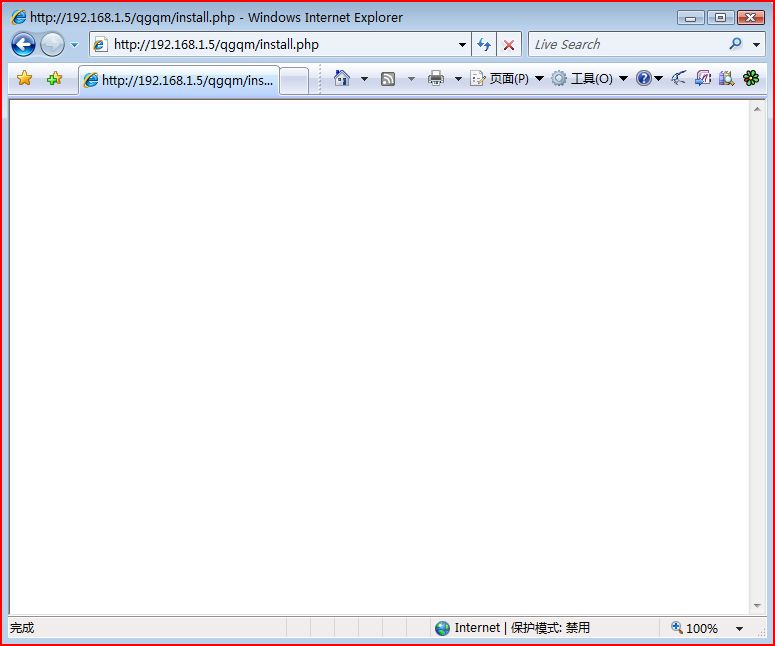Click the greyed Forward navigation button
Viewport: 775px width, 646px height.
(52, 44)
